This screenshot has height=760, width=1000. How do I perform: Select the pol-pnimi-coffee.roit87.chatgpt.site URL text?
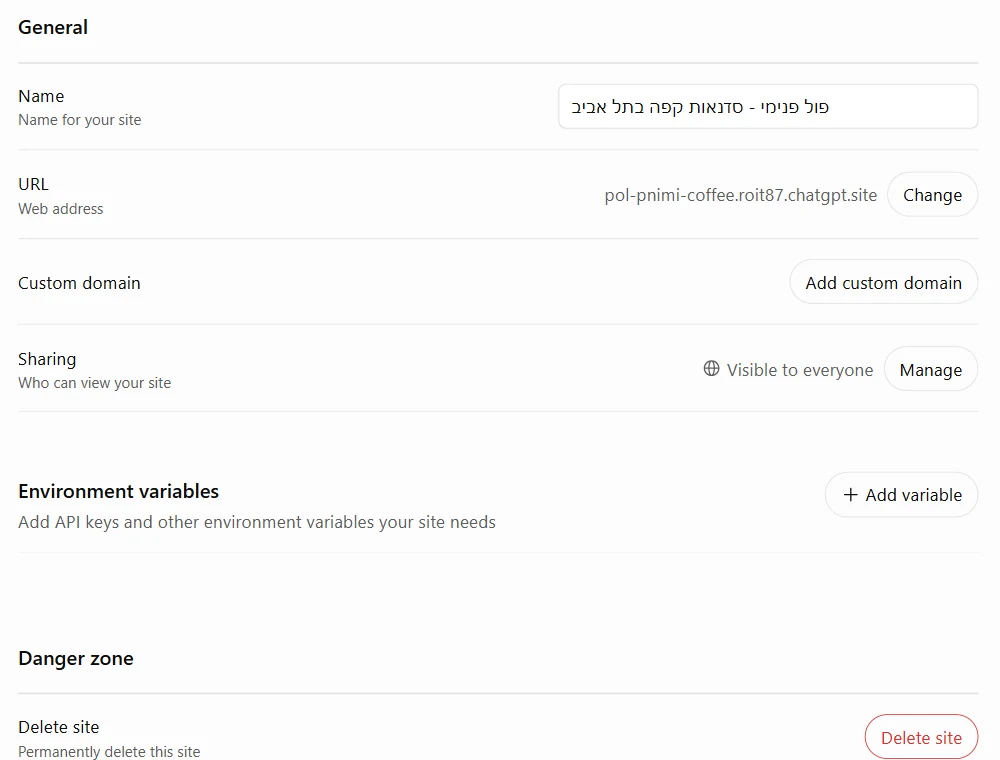(x=740, y=195)
